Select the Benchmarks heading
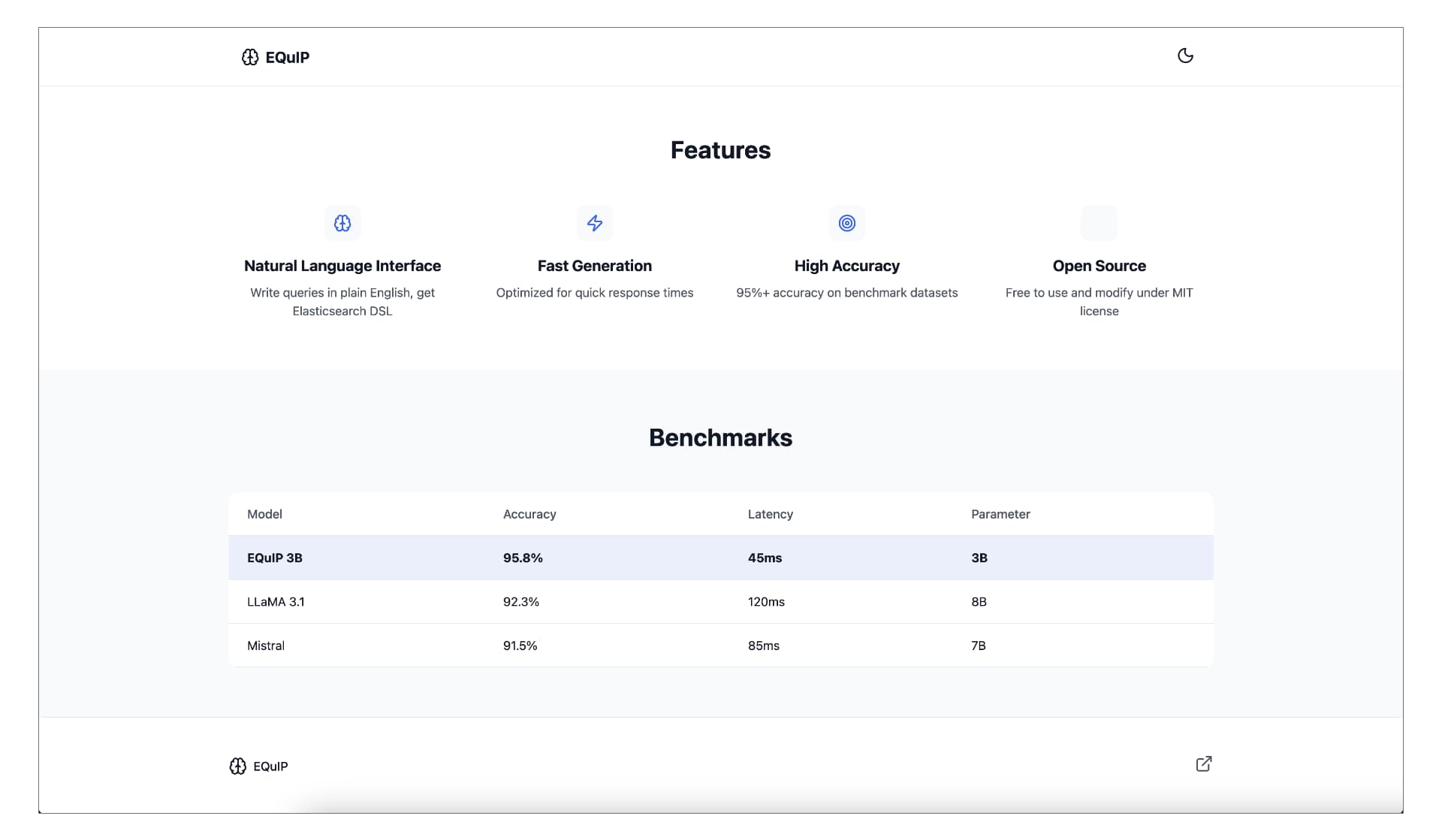The width and height of the screenshot is (1442, 840). (721, 438)
